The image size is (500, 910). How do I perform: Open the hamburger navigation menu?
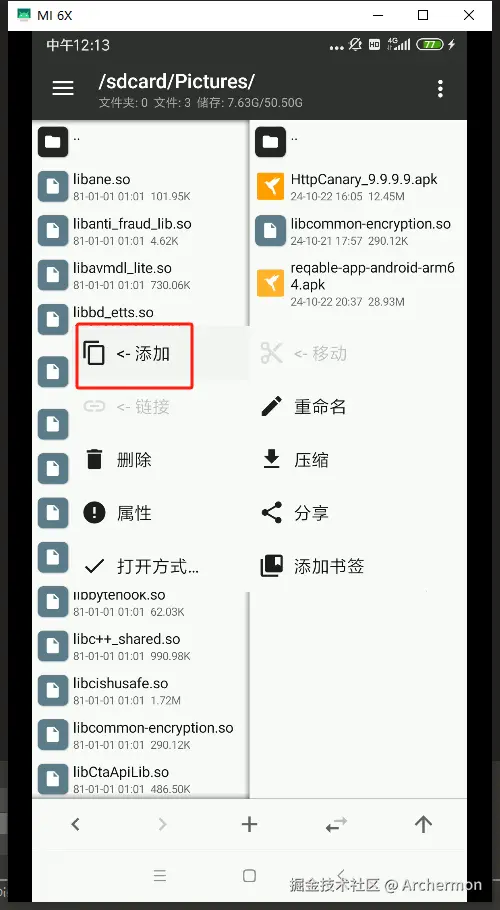point(63,88)
